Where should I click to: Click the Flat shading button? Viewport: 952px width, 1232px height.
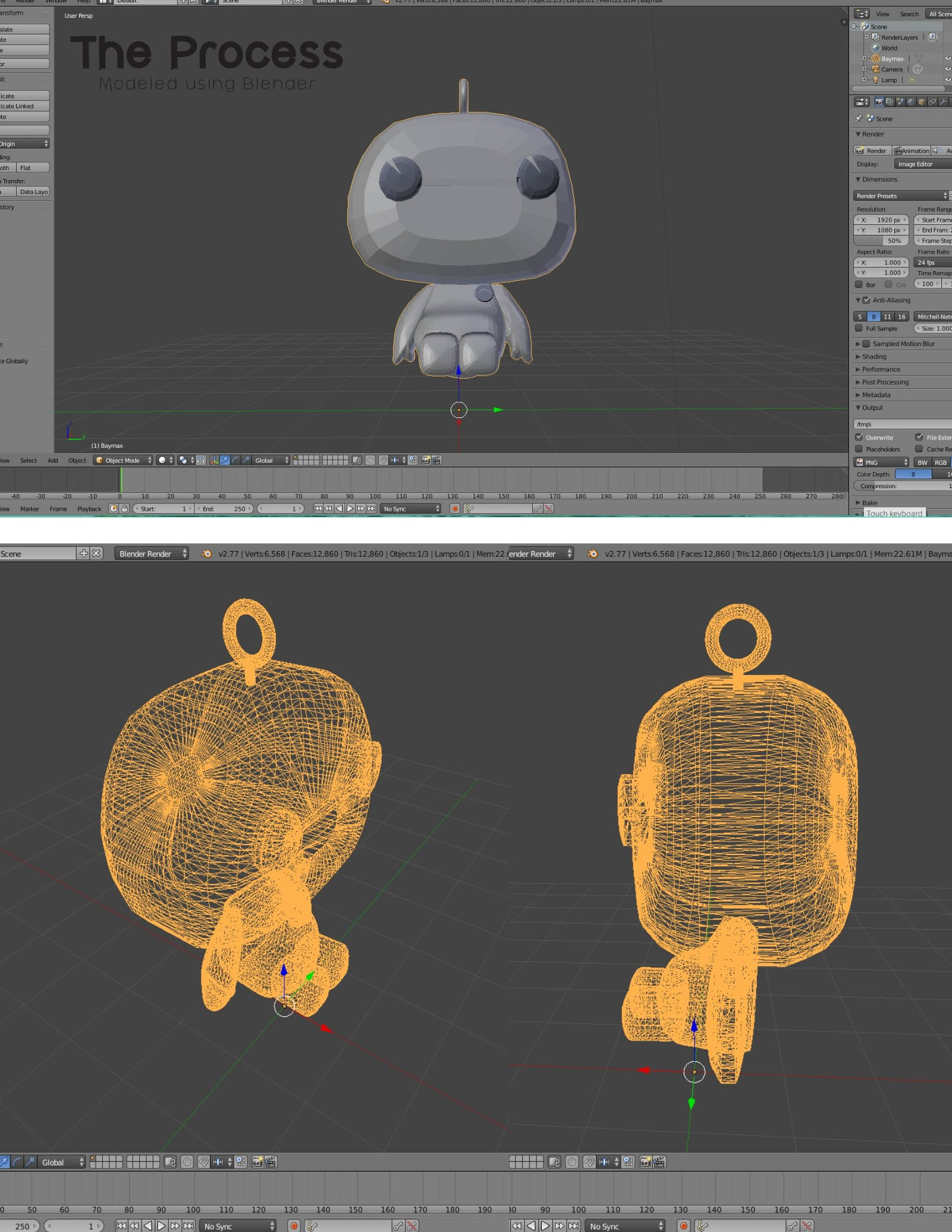33,168
